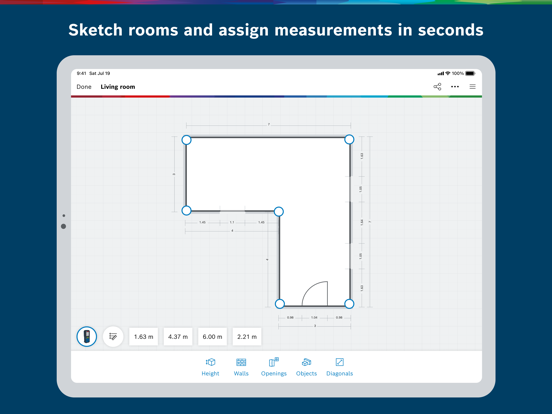Select the 2.21 m measurement chip
Viewport: 552px width, 414px height.
tap(247, 337)
